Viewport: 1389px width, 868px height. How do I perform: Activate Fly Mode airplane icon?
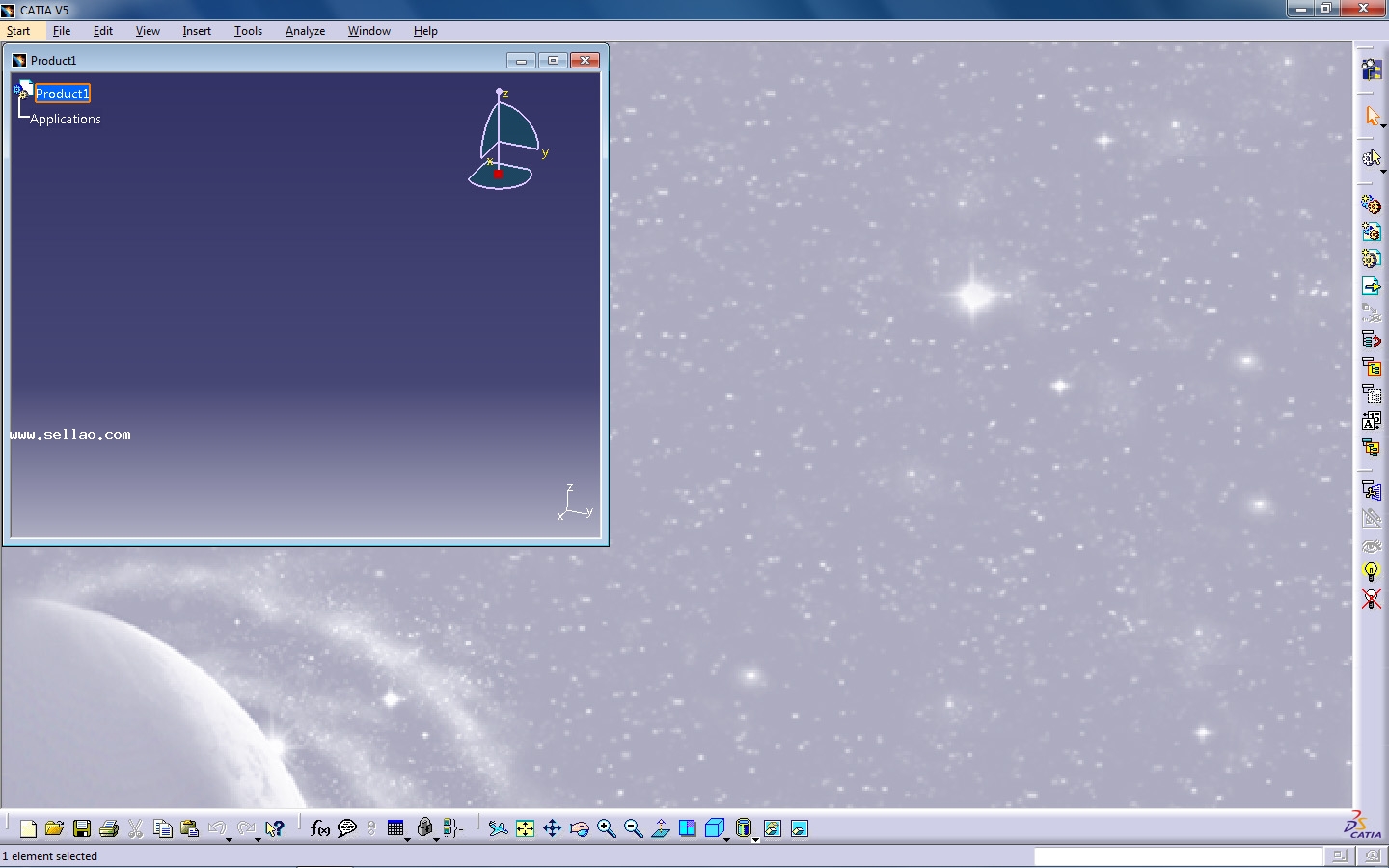(x=498, y=828)
